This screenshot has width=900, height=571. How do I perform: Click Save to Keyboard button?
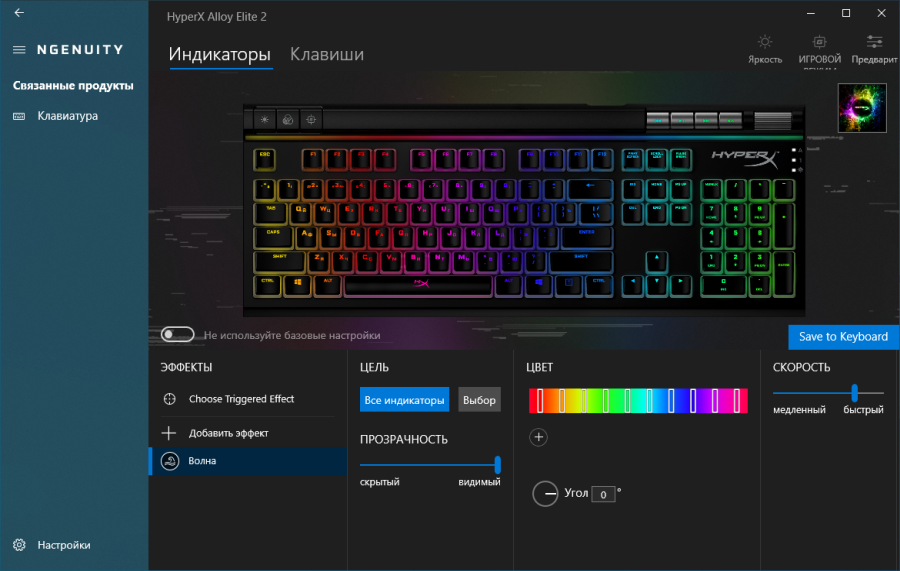843,337
